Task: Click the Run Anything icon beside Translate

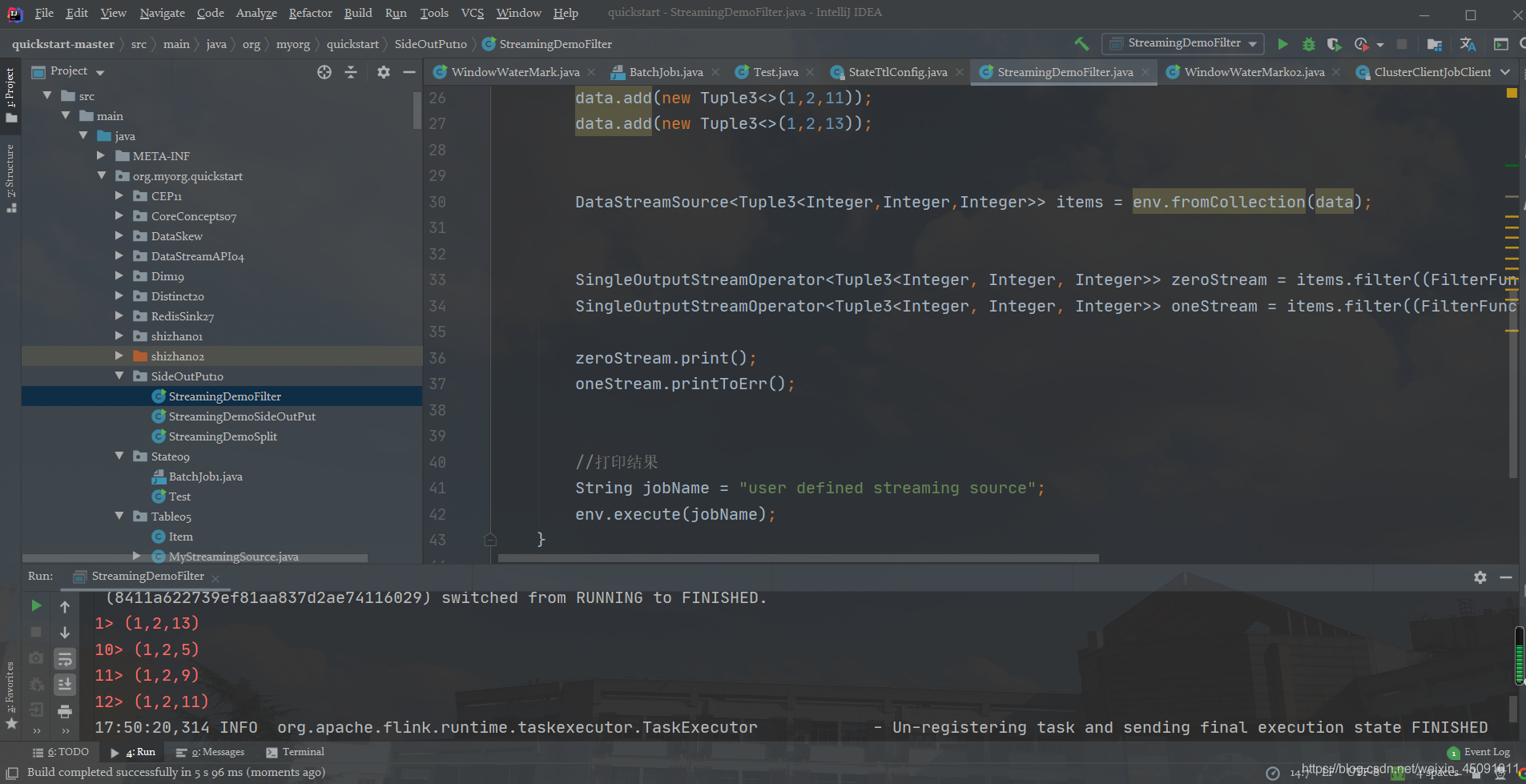Action: (x=1501, y=44)
